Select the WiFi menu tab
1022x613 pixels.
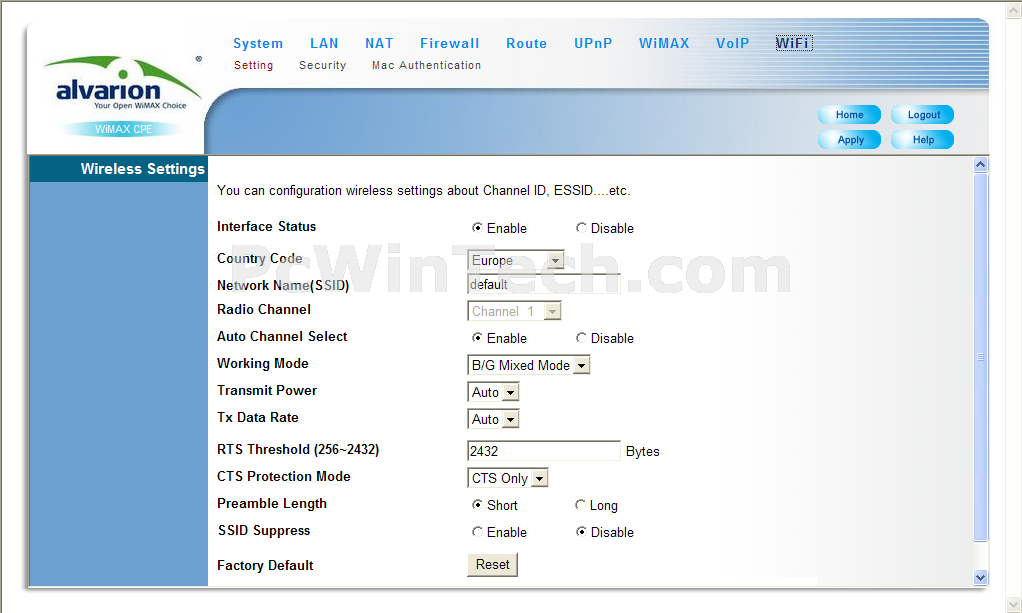pos(793,43)
